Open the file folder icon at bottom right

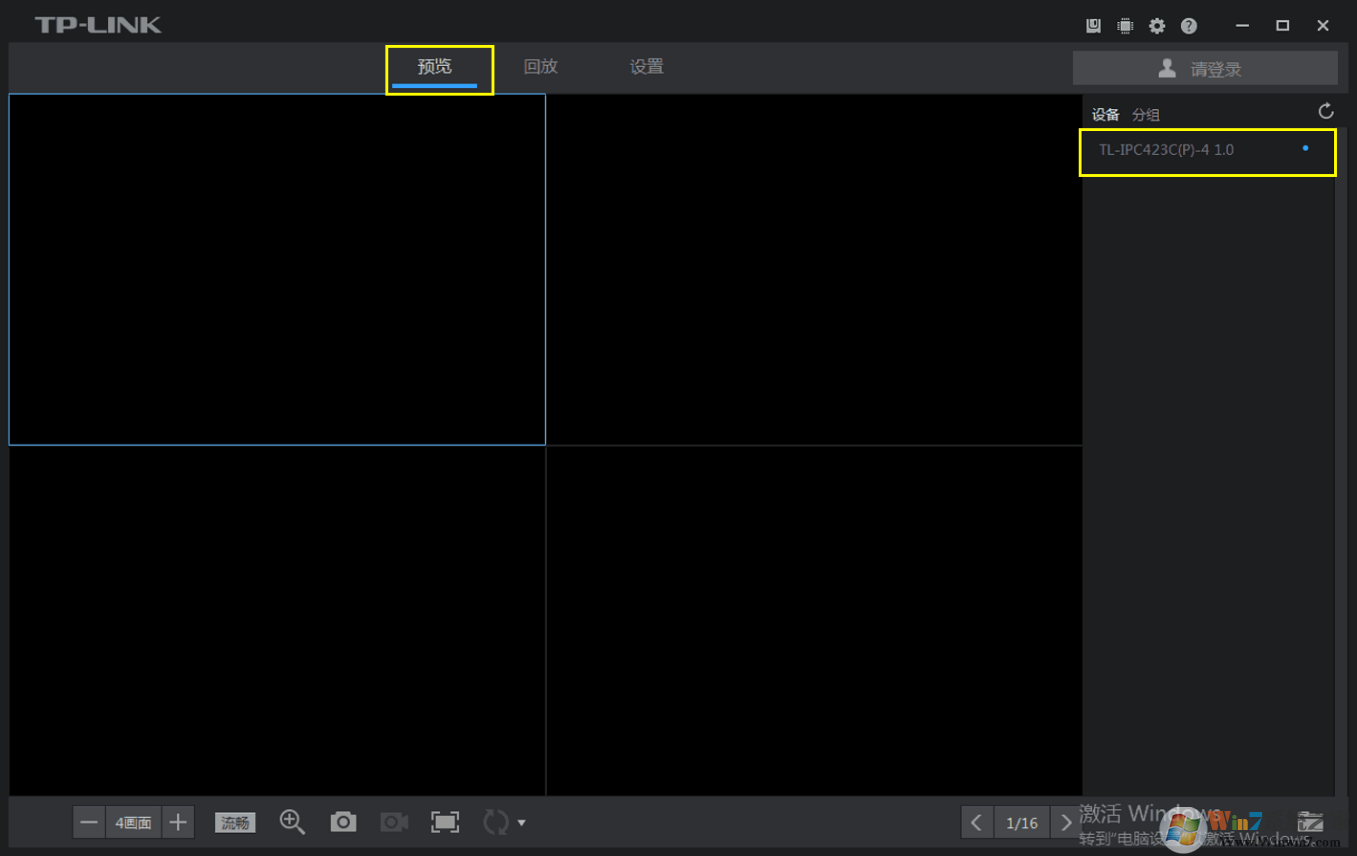[x=1310, y=822]
